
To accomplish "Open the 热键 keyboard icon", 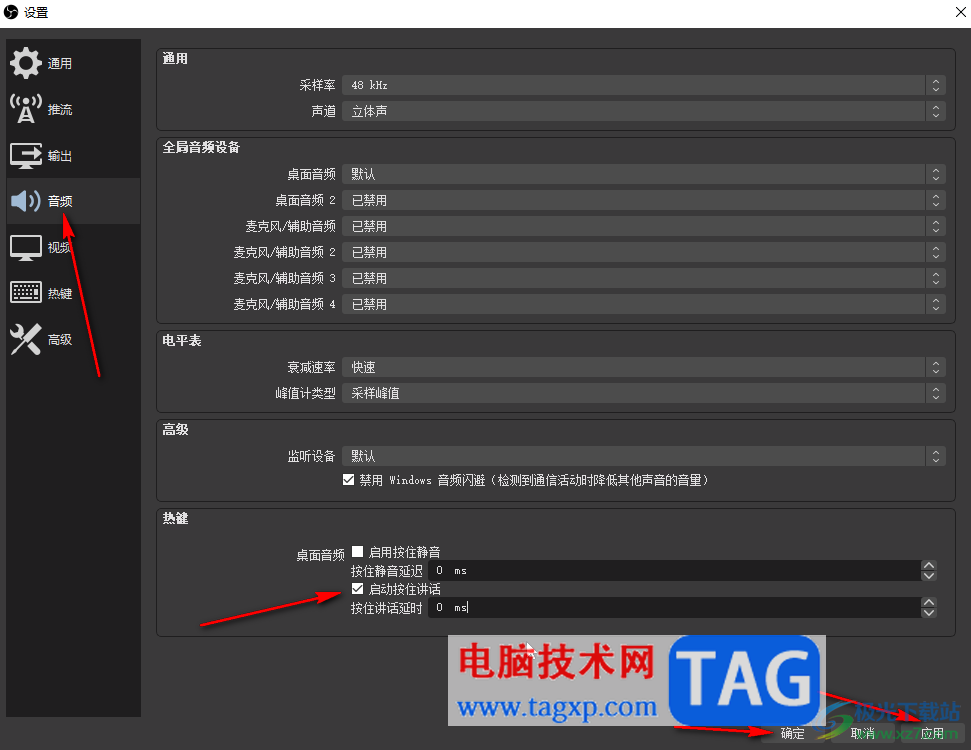I will (25, 293).
